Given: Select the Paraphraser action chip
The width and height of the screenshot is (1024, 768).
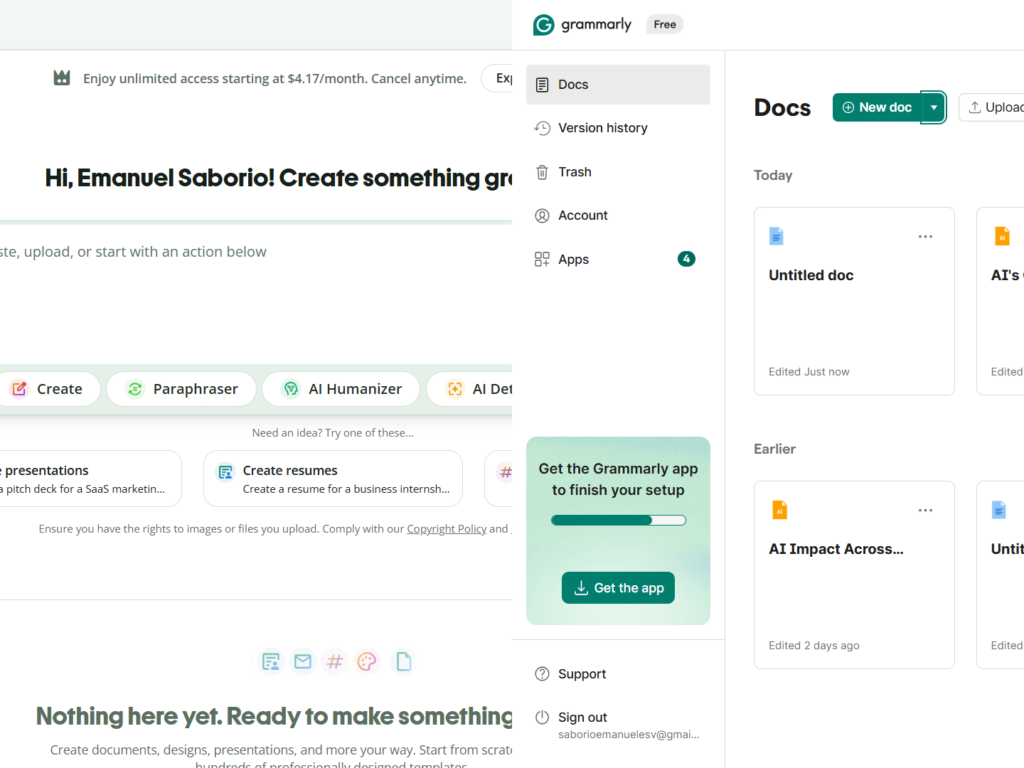Looking at the screenshot, I should coord(182,389).
